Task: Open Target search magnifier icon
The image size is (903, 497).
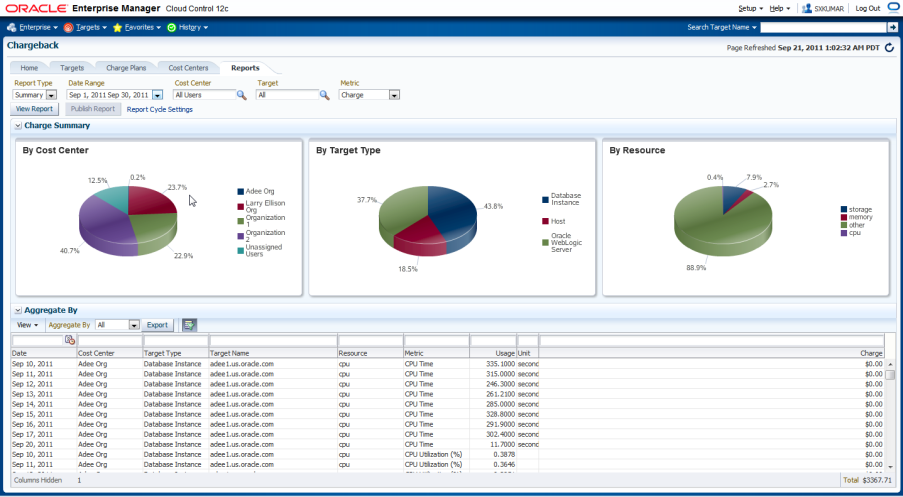Action: [325, 95]
